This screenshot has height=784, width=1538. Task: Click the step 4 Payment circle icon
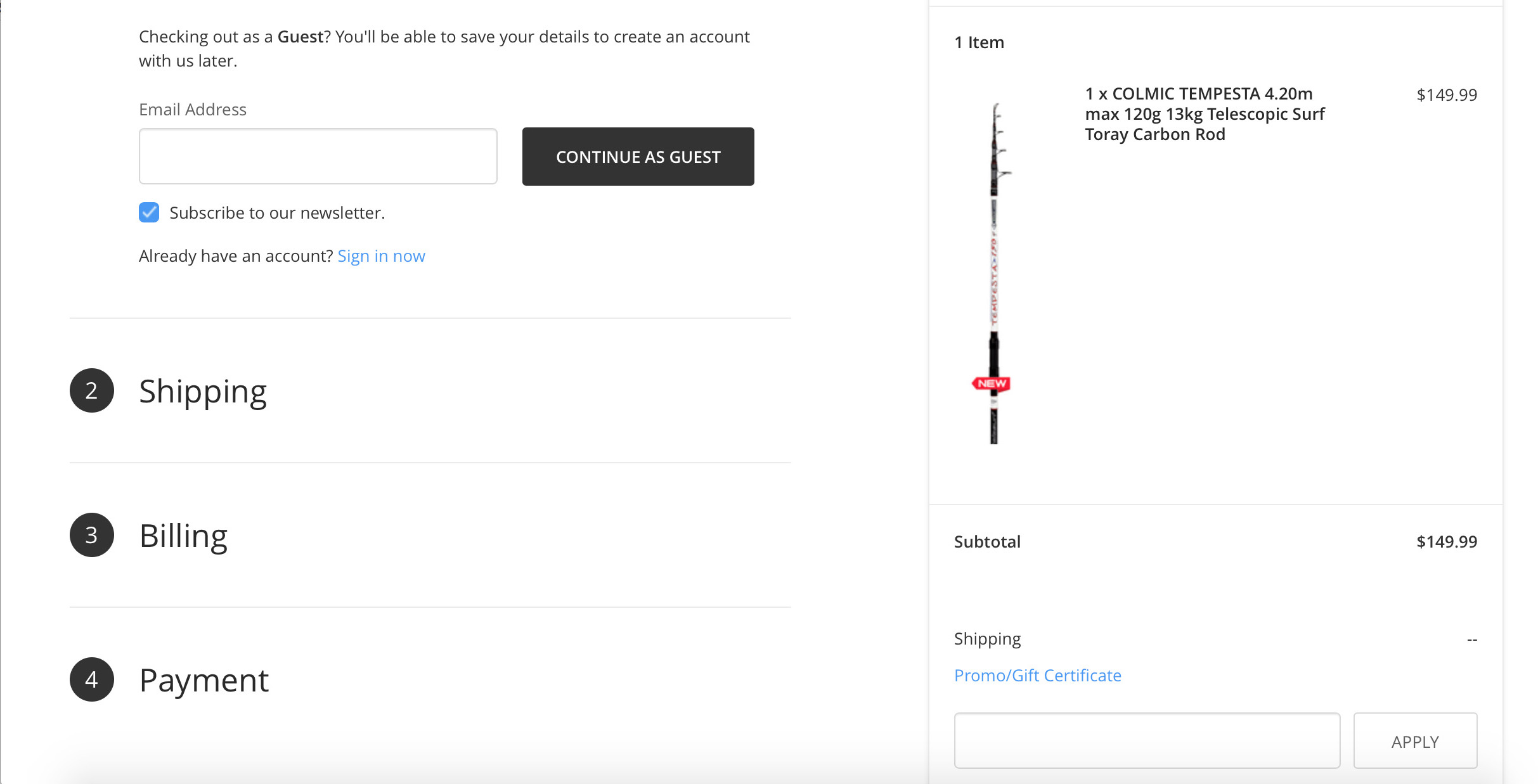(x=92, y=679)
